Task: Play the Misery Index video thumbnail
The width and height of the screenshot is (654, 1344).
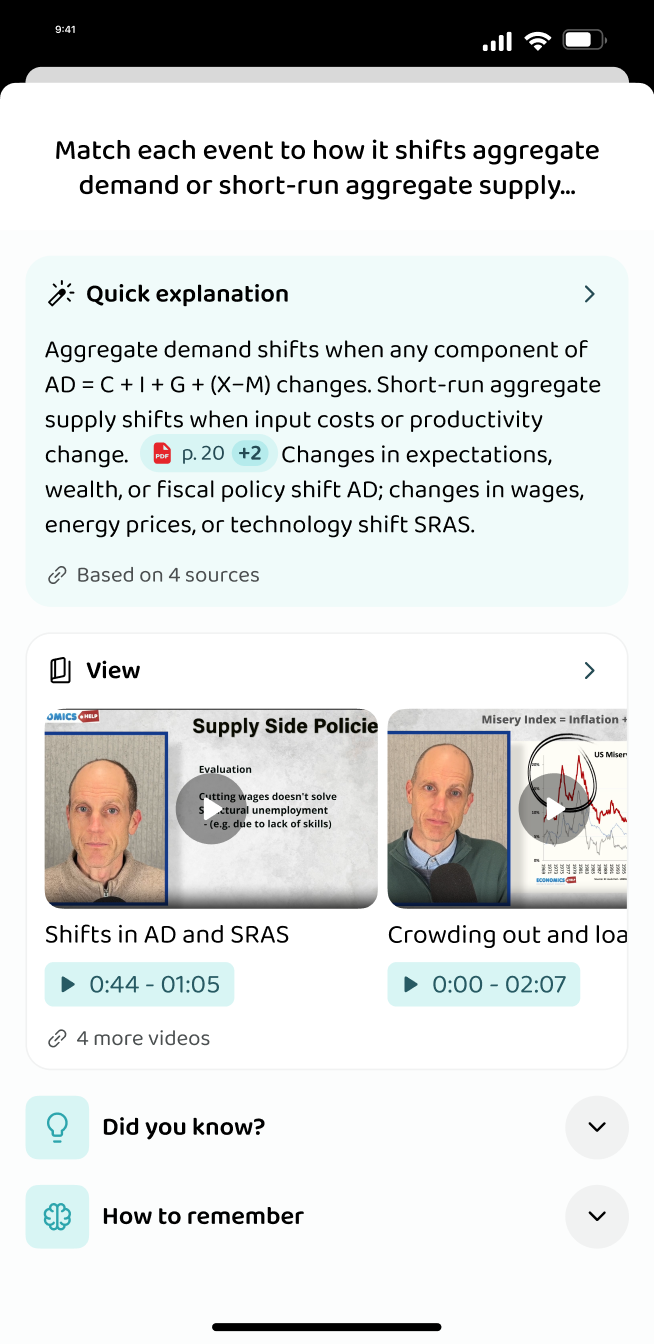Action: 508,808
